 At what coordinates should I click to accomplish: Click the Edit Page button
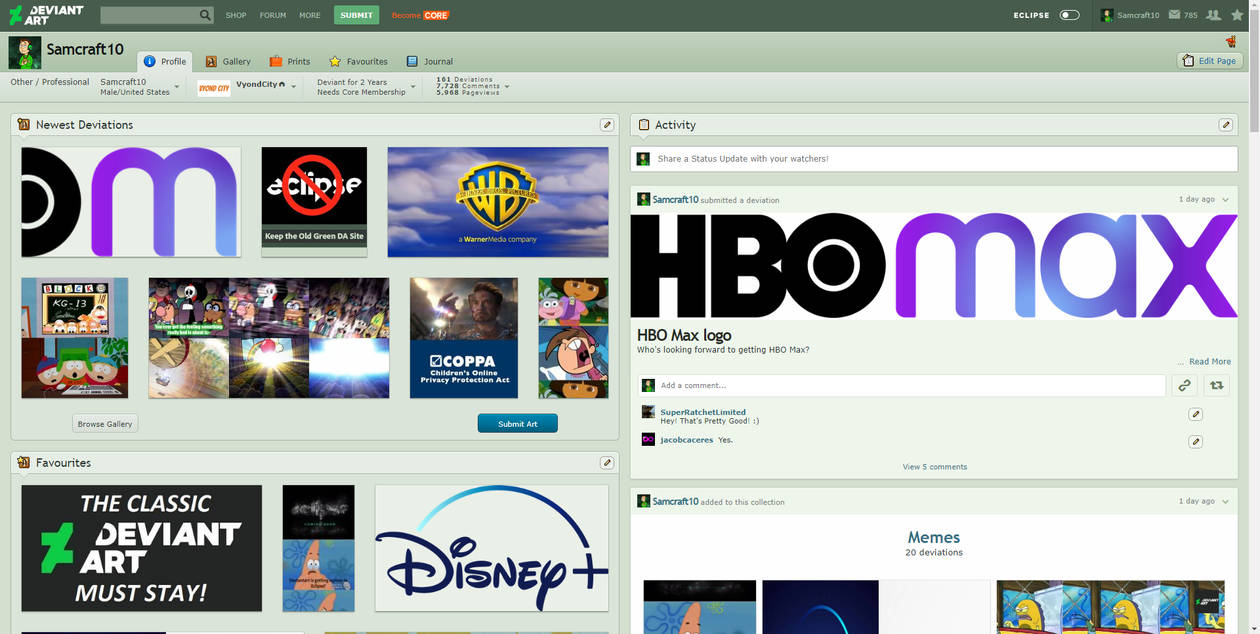click(1210, 61)
